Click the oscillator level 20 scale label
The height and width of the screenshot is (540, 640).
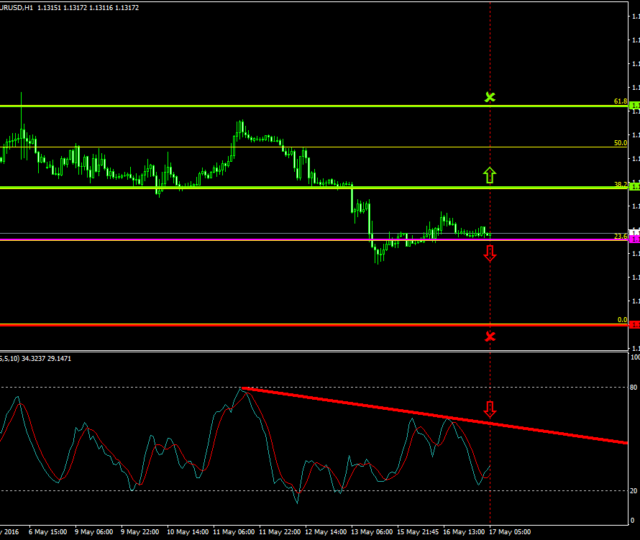pyautogui.click(x=634, y=490)
